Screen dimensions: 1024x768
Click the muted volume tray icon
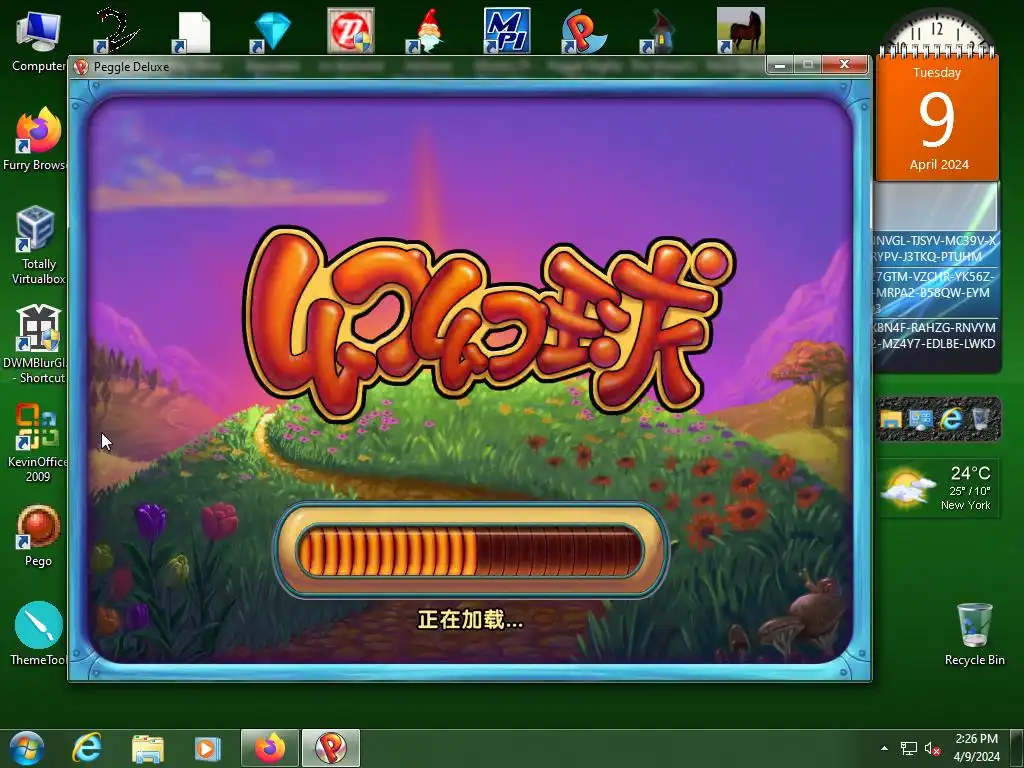(932, 748)
